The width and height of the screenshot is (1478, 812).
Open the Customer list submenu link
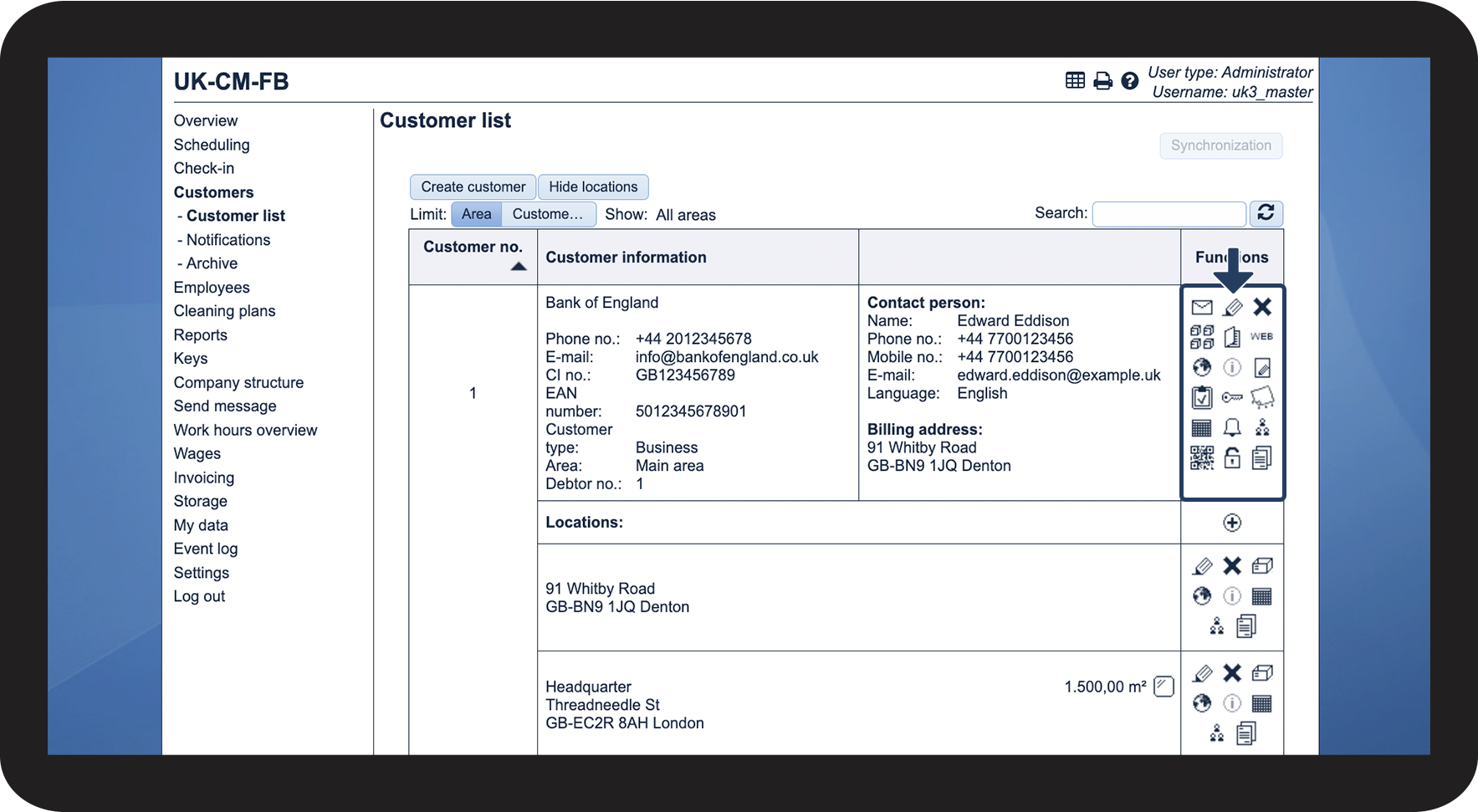coord(236,216)
